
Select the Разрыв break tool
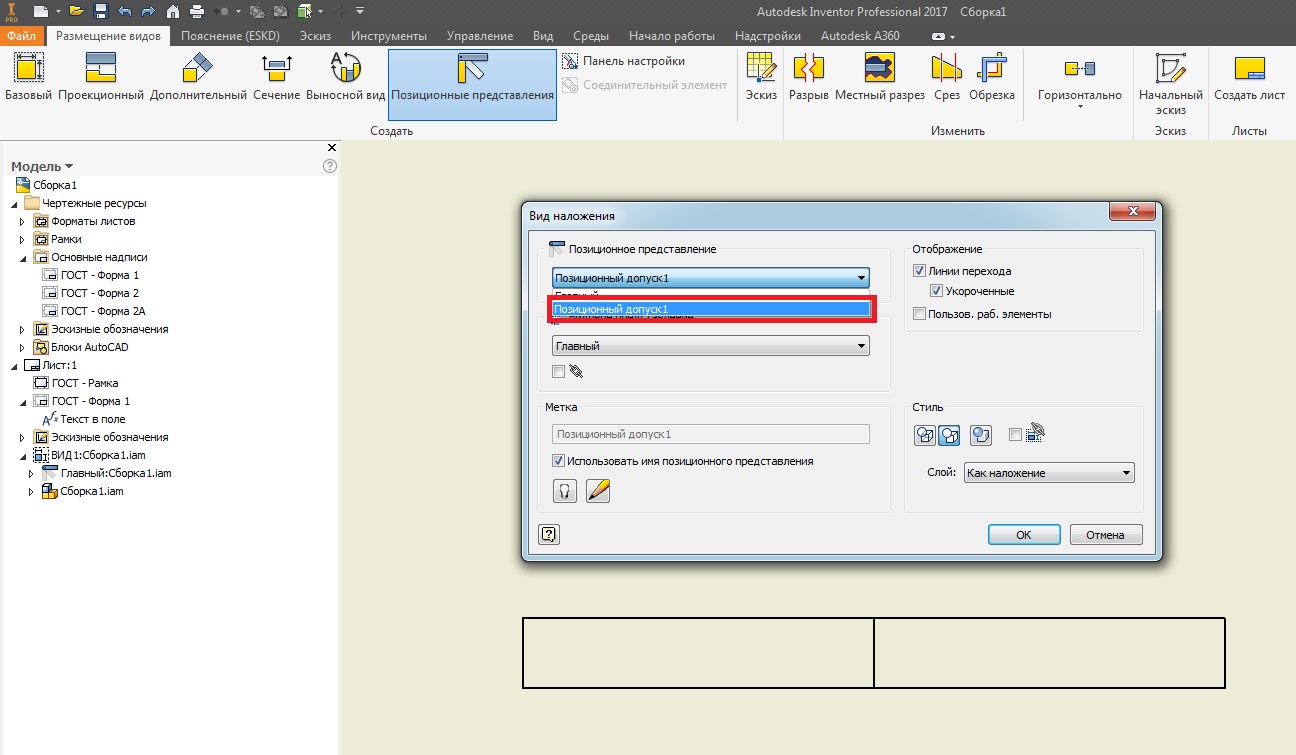pos(808,78)
